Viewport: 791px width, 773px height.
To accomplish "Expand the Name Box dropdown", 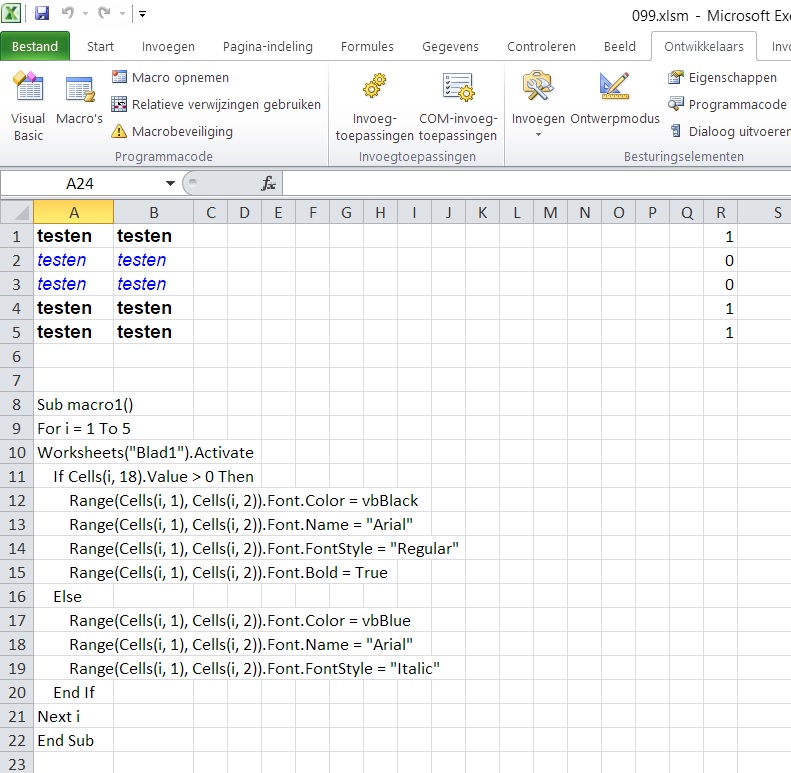I will pos(170,183).
